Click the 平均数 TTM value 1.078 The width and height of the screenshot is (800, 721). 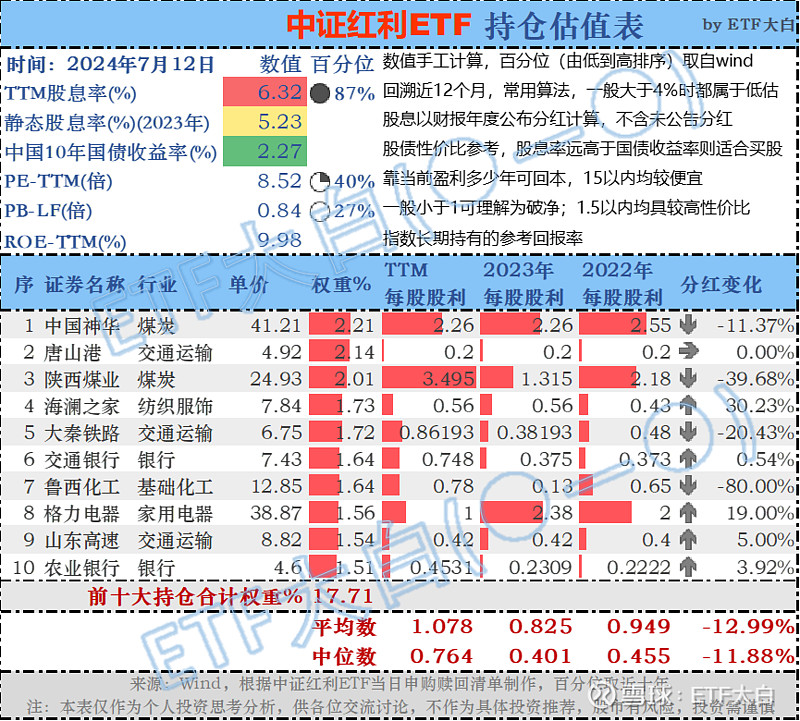442,626
